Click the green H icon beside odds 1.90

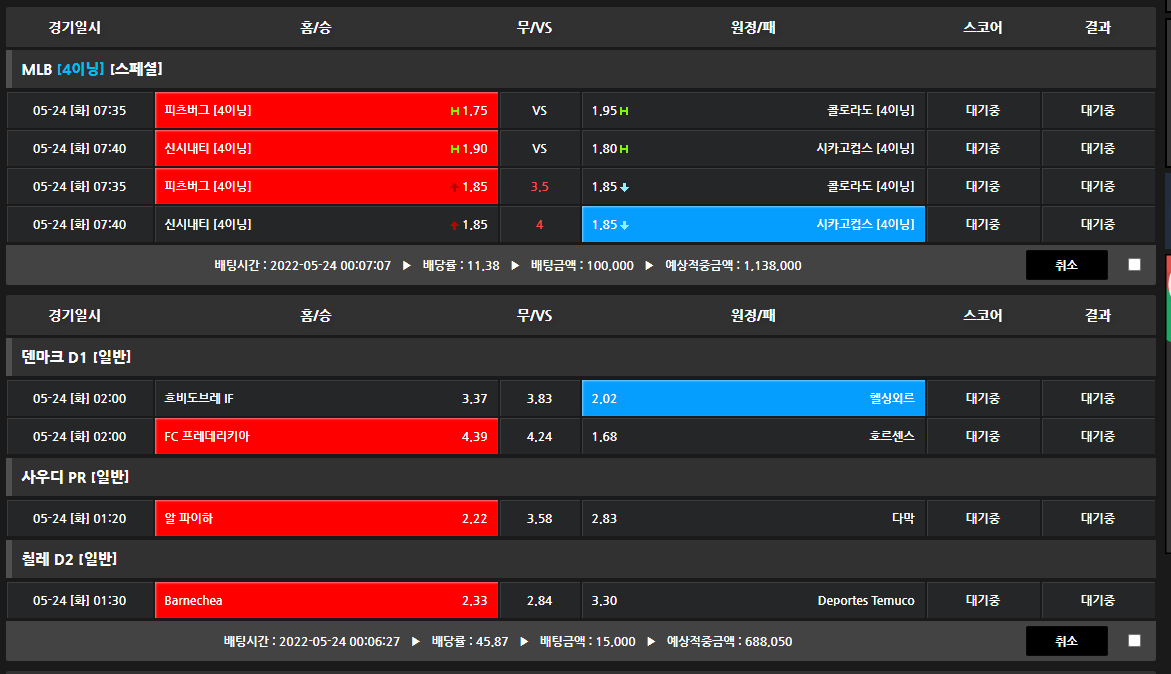click(454, 149)
